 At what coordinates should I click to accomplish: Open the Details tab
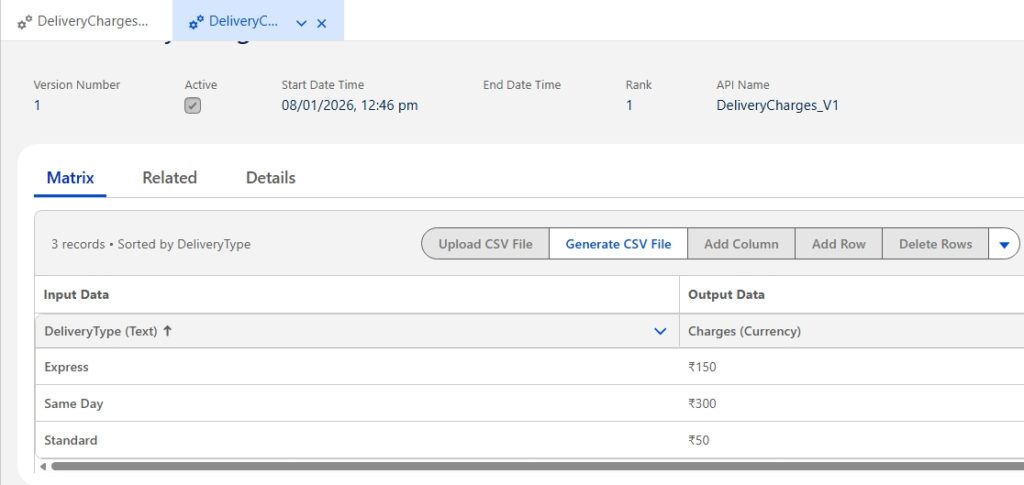tap(270, 177)
